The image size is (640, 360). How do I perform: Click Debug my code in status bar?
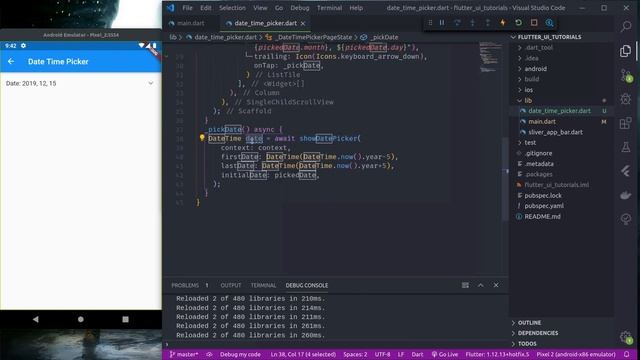pyautogui.click(x=240, y=354)
